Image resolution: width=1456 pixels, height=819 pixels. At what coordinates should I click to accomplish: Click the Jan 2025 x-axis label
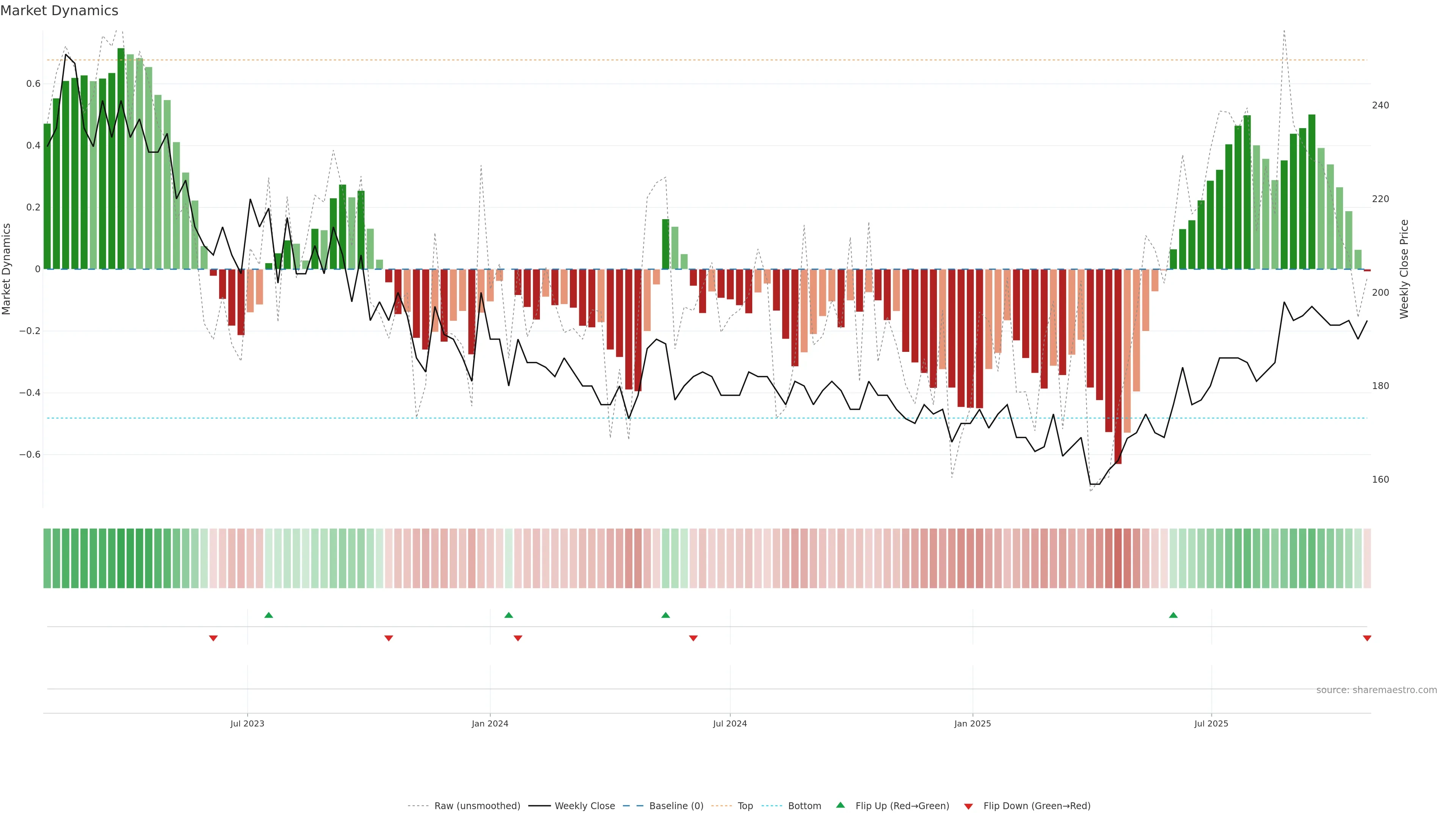pos(972,723)
